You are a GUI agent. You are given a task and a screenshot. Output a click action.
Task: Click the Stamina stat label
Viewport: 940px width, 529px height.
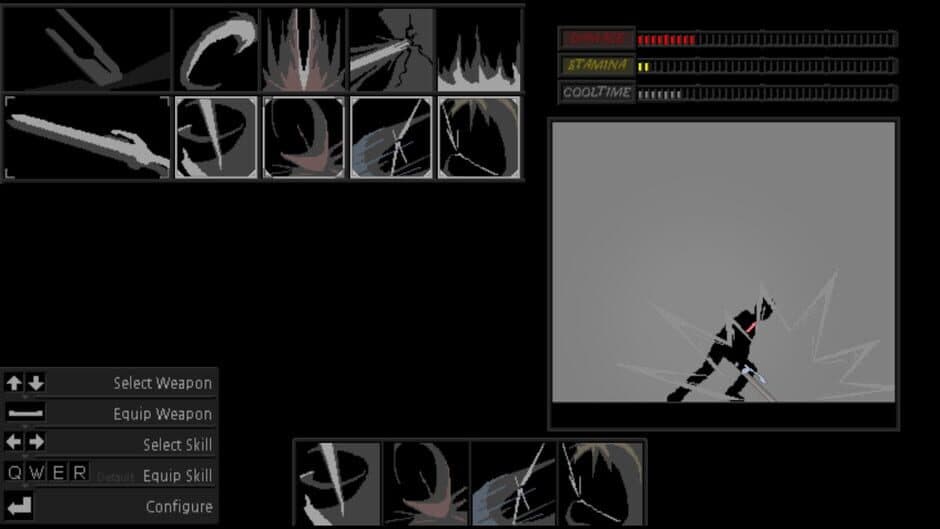click(x=596, y=65)
